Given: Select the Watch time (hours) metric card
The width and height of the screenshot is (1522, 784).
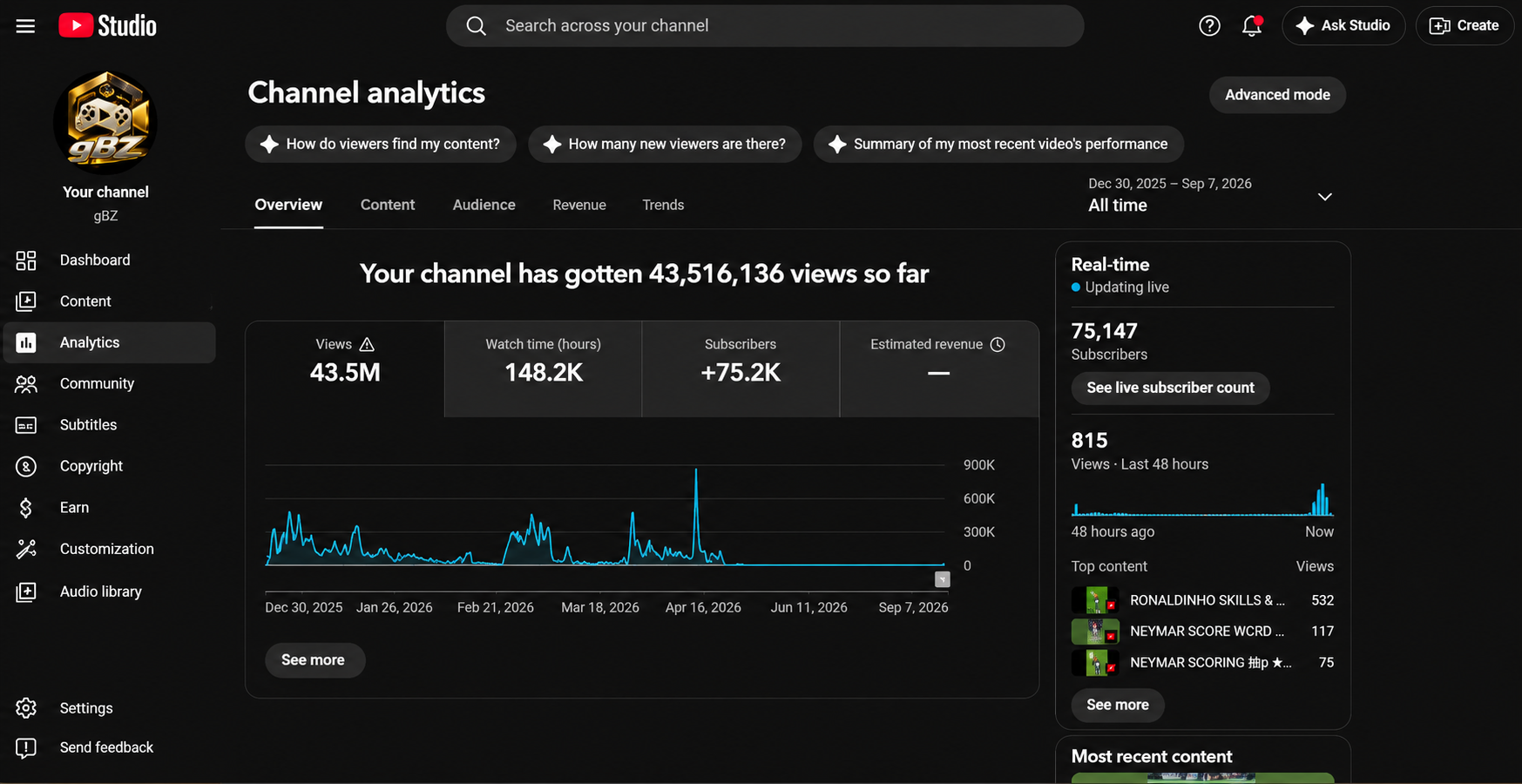Looking at the screenshot, I should 544,369.
